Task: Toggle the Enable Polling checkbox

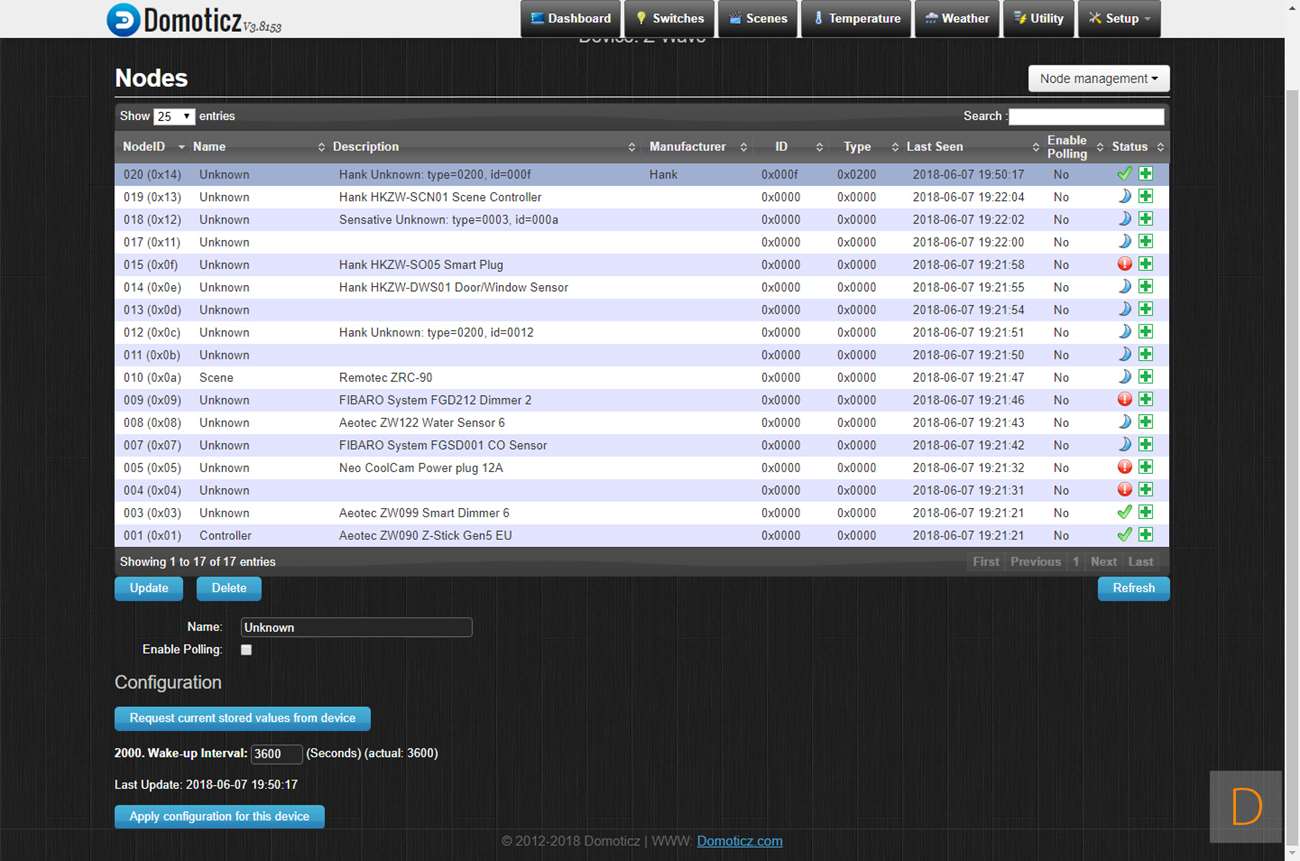Action: 246,650
